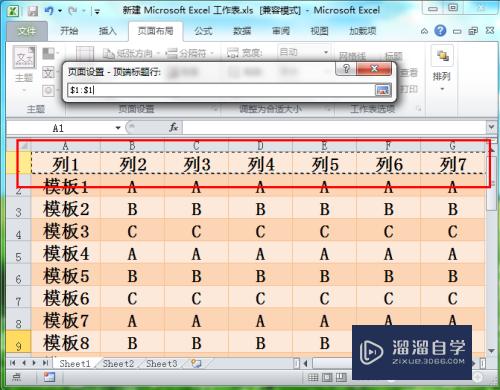500x390 pixels.
Task: Click the 排列 arrange icon
Action: coord(442,57)
